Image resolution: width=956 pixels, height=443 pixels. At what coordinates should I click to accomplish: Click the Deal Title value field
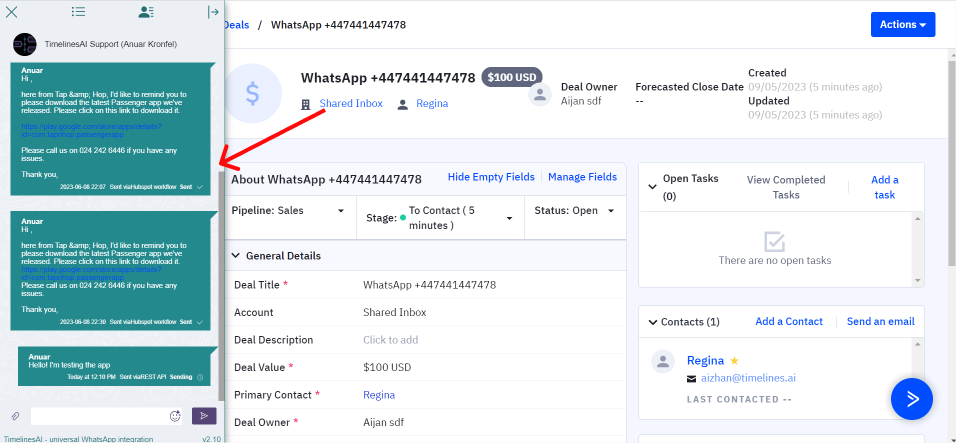pos(429,285)
